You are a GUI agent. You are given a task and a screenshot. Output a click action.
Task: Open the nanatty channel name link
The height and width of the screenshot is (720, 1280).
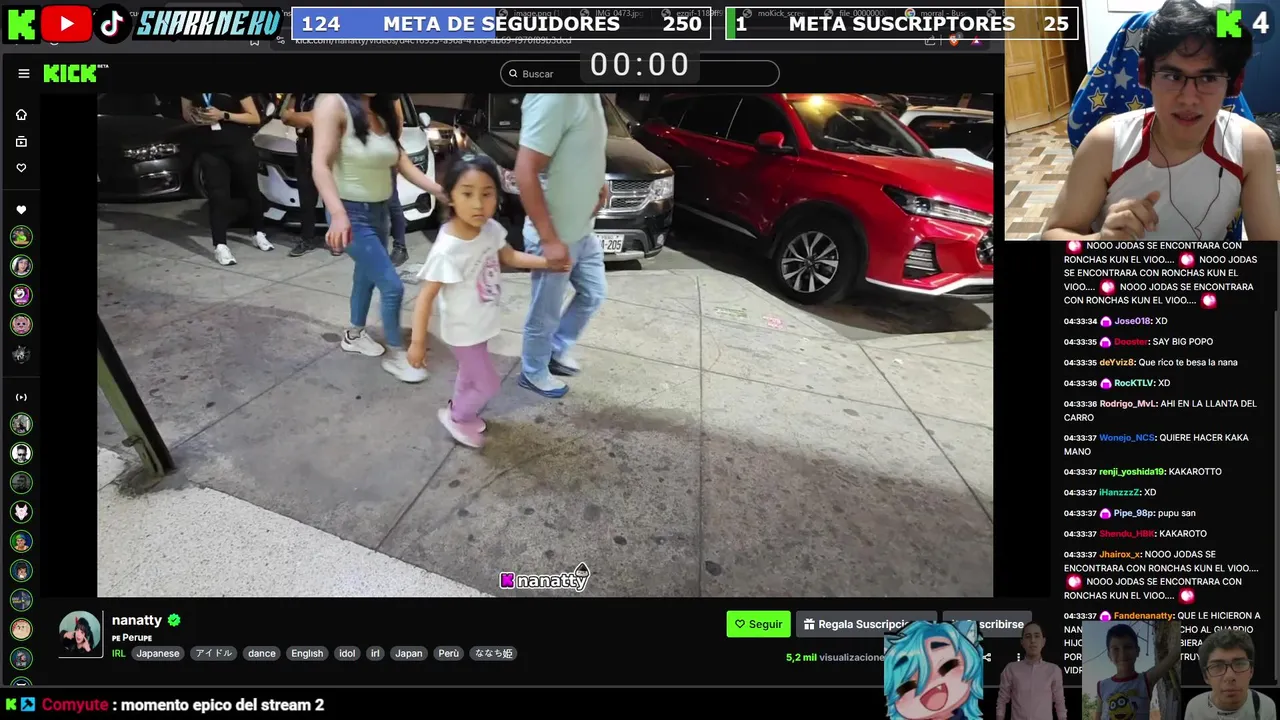136,620
